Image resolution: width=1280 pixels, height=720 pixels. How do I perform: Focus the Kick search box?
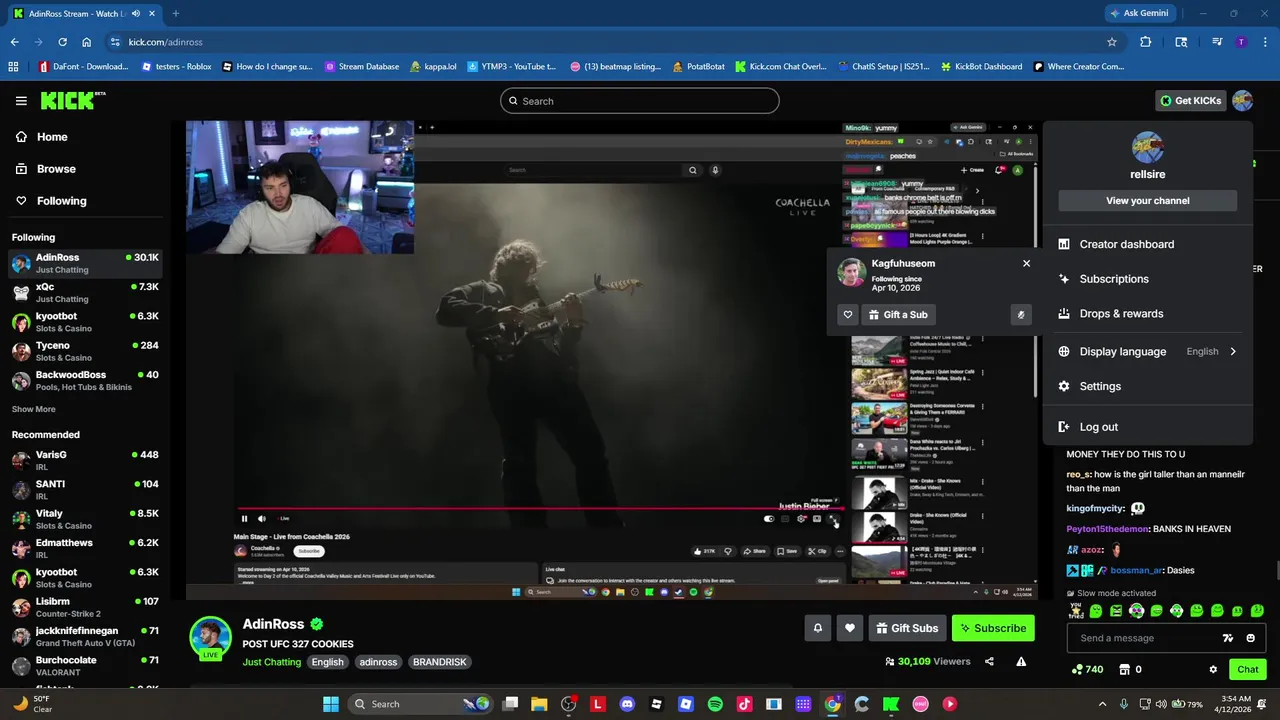pos(640,101)
